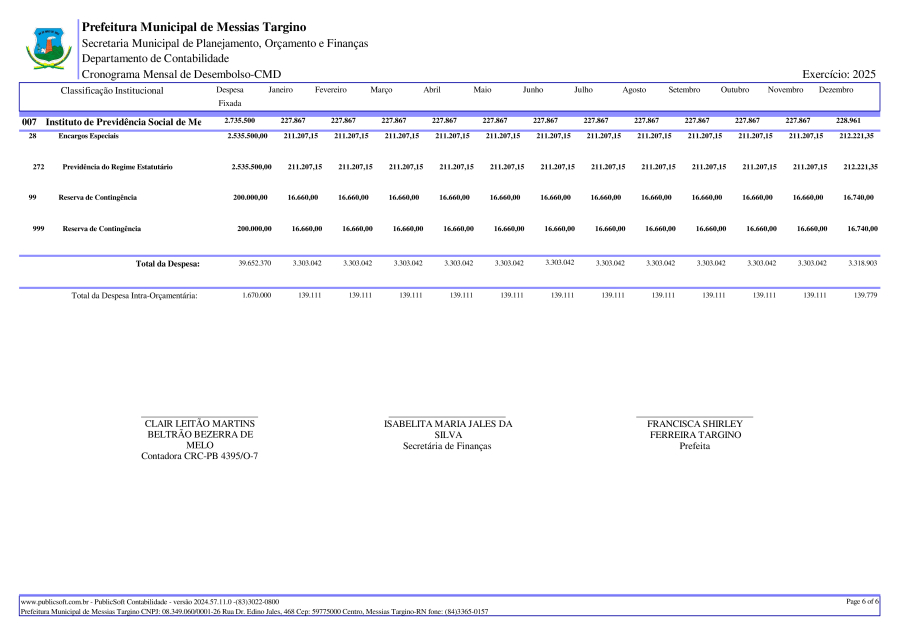Select the Cronograma Mensal de Desembolso-CMD heading
The width and height of the screenshot is (900, 636).
(x=180, y=75)
